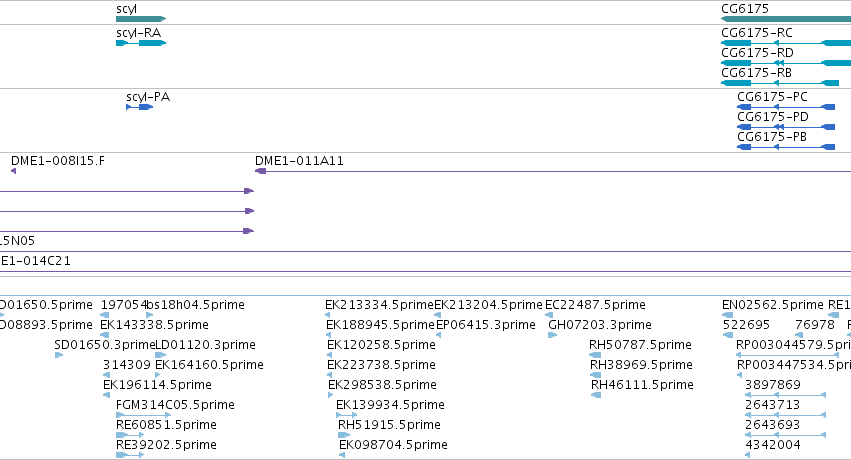Click the CG6175-PC protein glyph
The height and width of the screenshot is (460, 851).
point(786,107)
